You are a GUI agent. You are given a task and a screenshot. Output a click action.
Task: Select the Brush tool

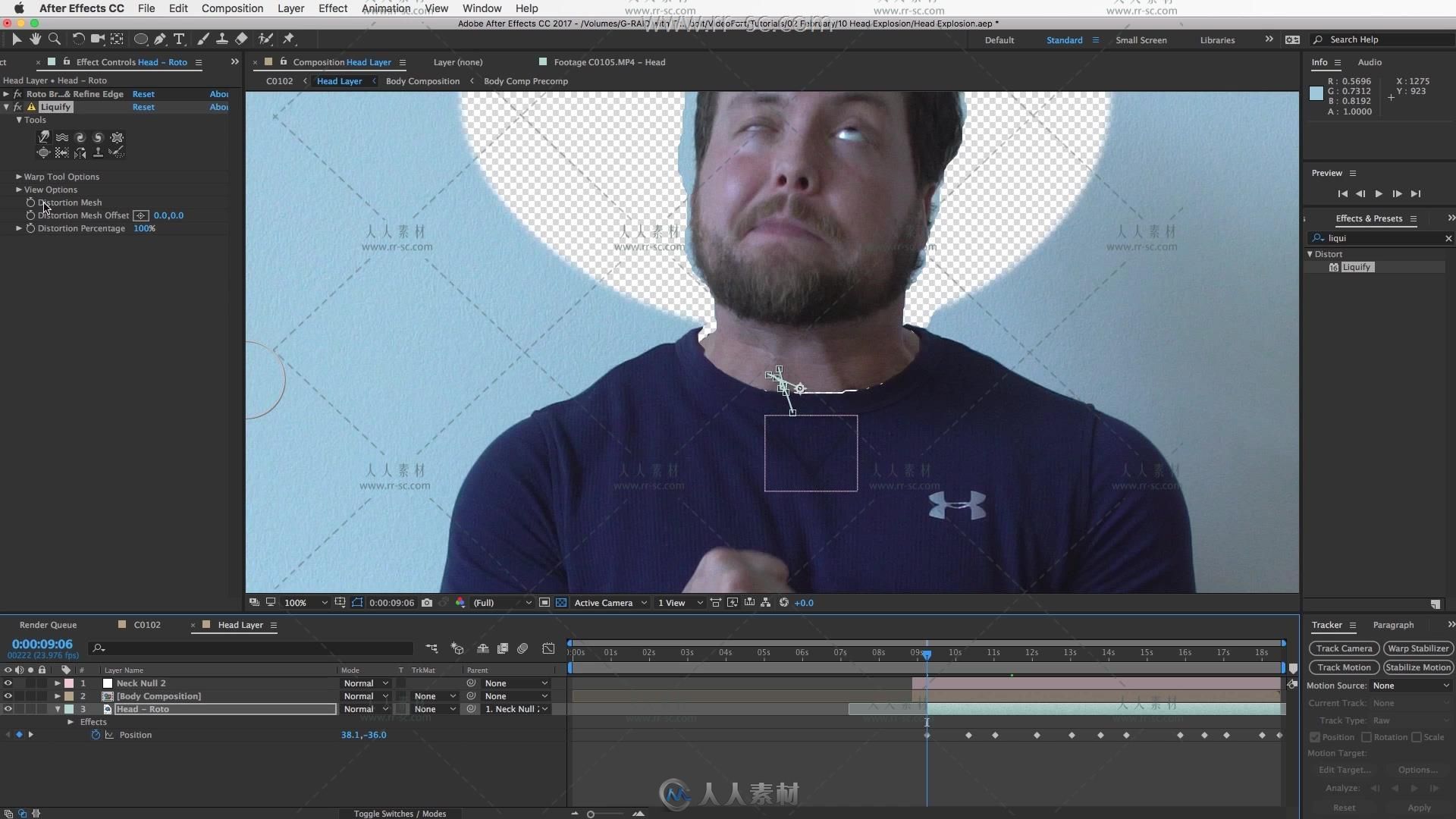coord(203,39)
